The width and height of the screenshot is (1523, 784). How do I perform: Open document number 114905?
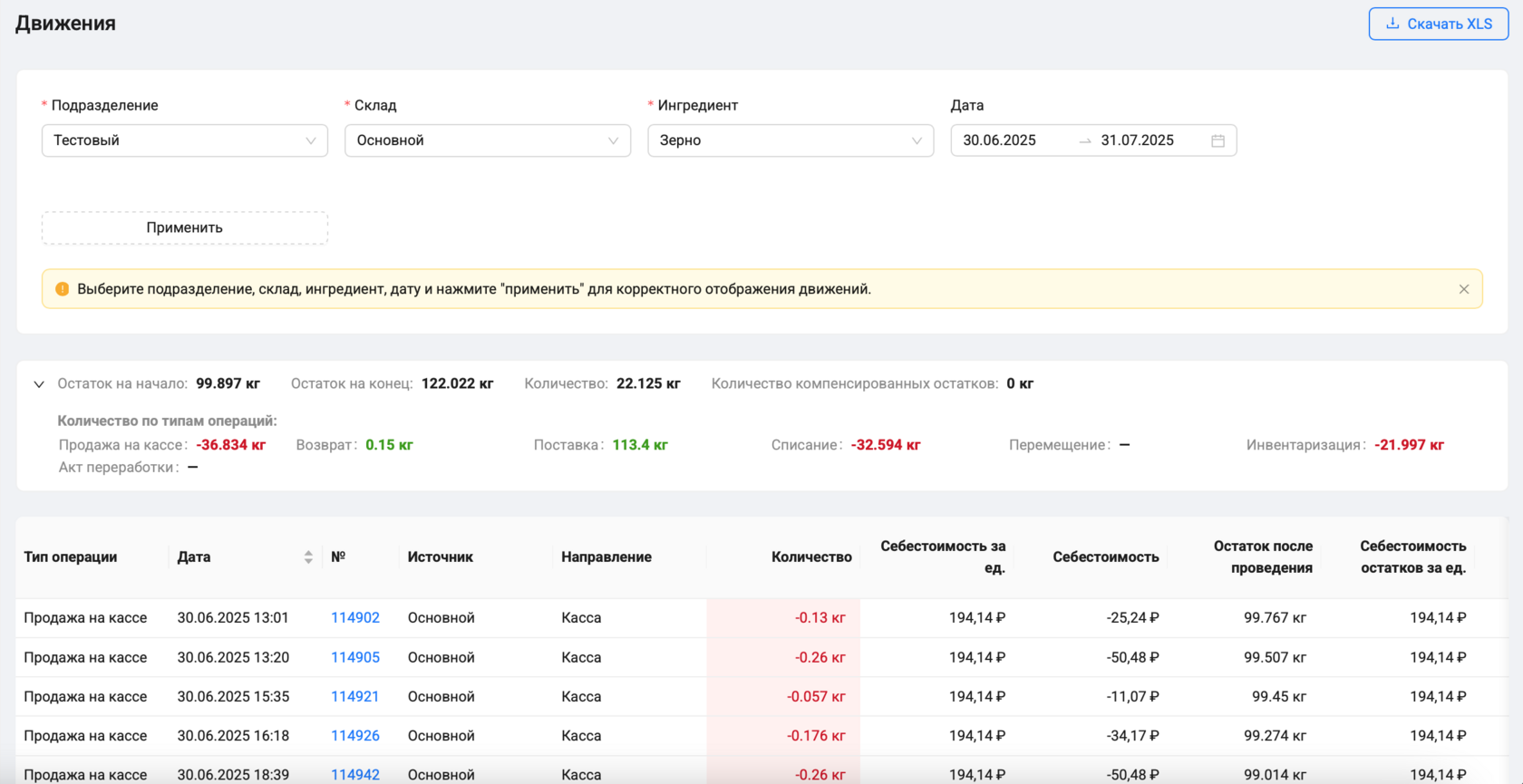[354, 657]
